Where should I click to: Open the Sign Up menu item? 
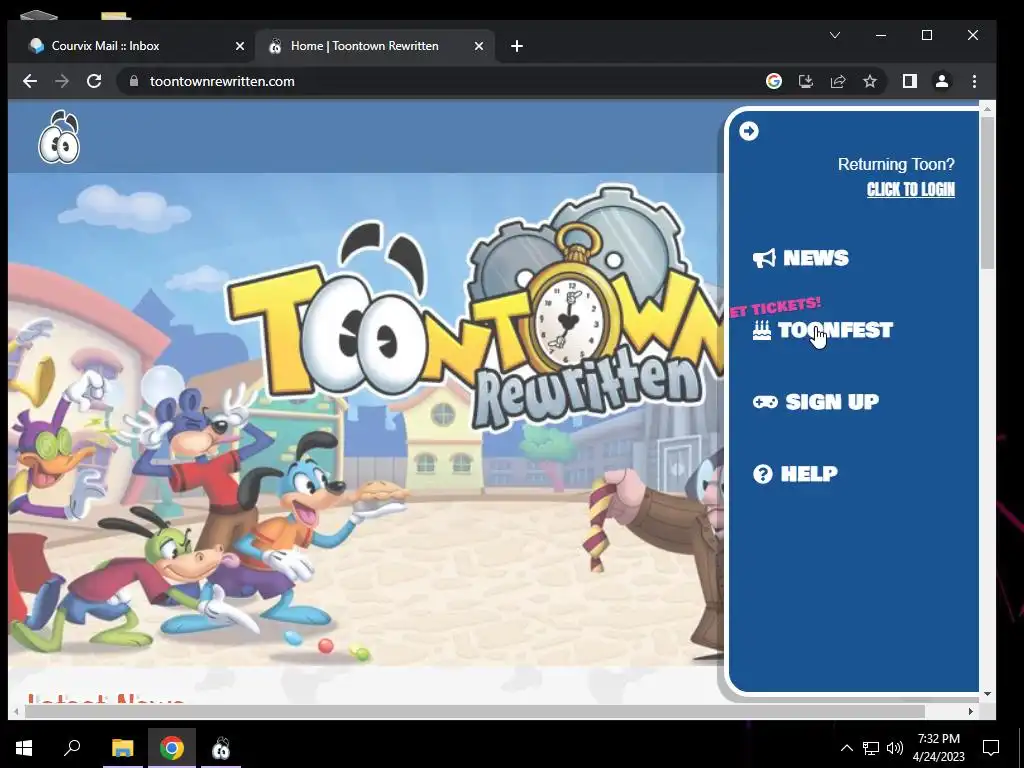point(816,402)
